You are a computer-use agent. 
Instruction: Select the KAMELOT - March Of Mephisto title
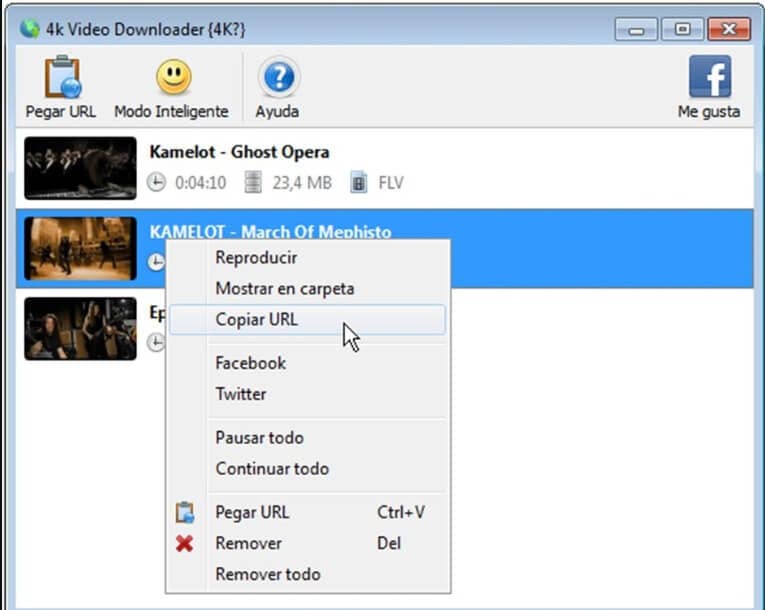click(270, 231)
